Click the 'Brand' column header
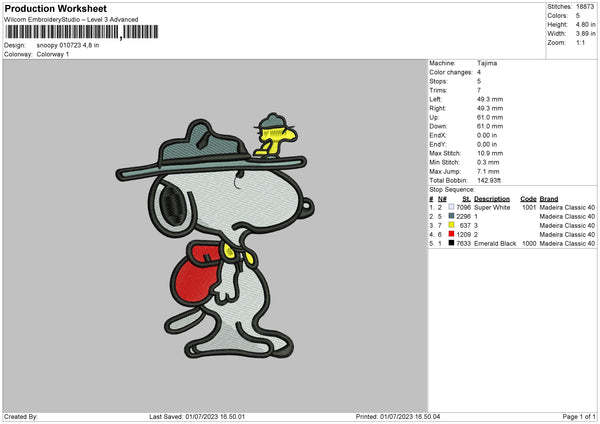The width and height of the screenshot is (600, 424). 549,199
